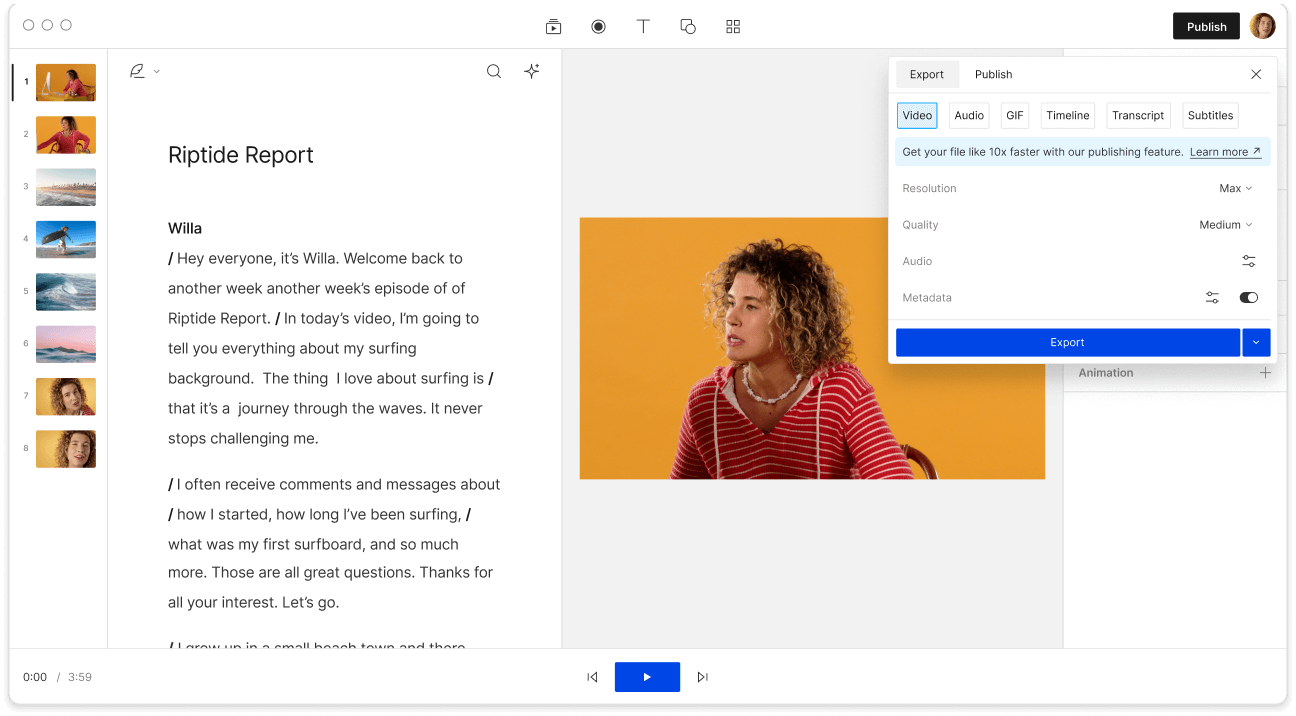Viewport: 1296px width, 716px height.
Task: Click the blue Export button
Action: coord(1067,342)
